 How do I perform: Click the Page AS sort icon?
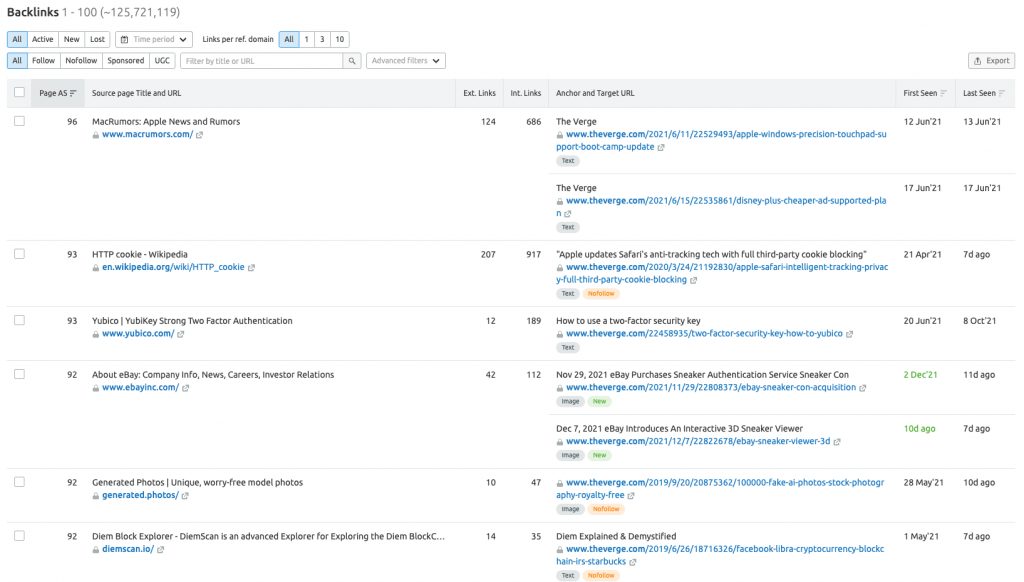tap(73, 93)
